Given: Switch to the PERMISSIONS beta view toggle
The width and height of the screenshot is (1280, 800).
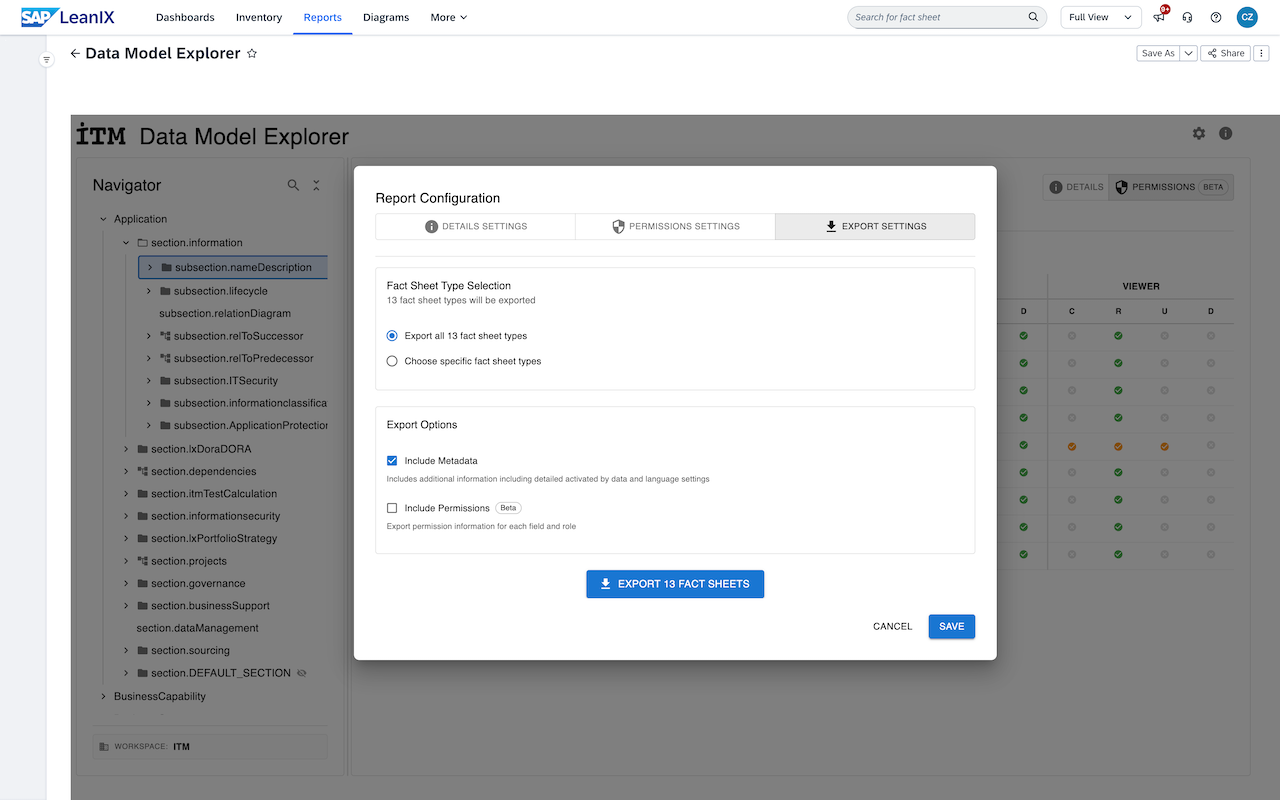Looking at the screenshot, I should pos(1171,187).
